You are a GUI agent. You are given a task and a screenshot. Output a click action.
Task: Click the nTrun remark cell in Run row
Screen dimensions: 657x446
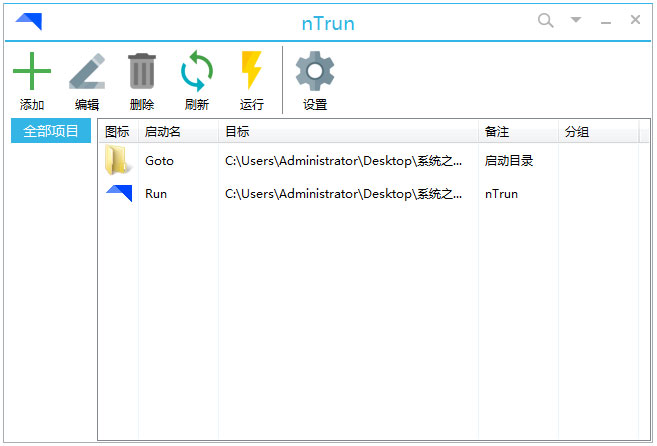point(501,194)
